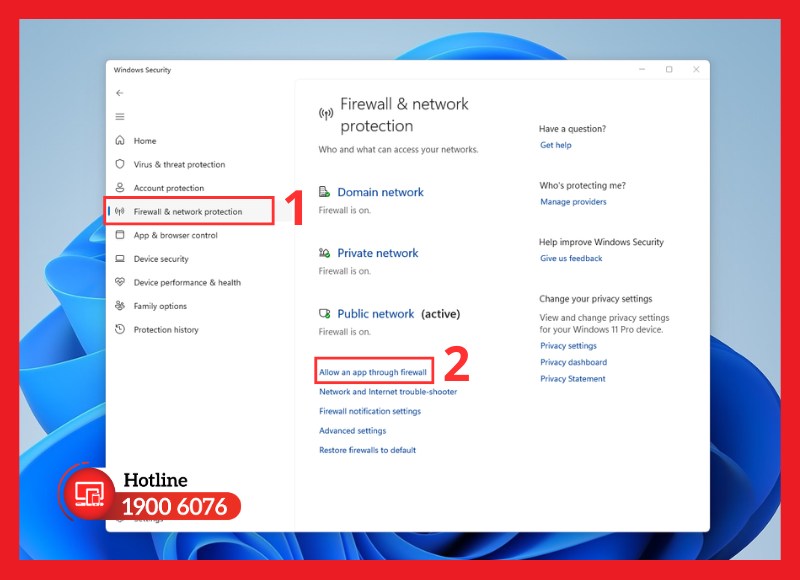Screen dimensions: 800x580
Task: Select Family options
Action: (160, 306)
